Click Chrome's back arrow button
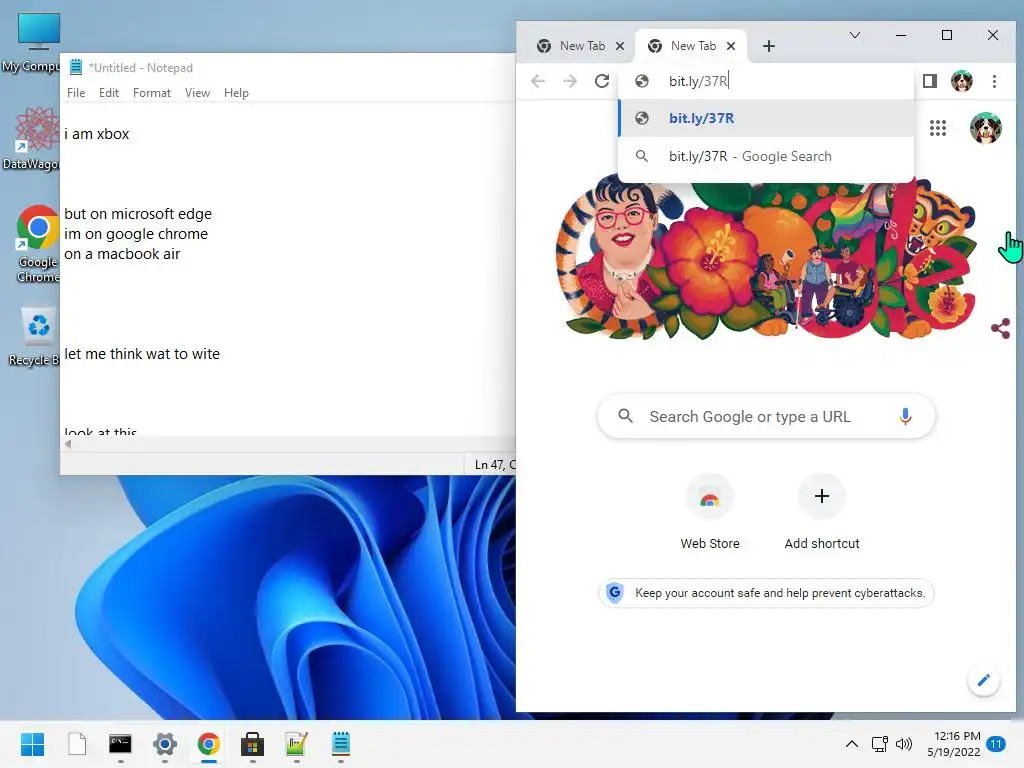Screen dimensions: 1024x768 coord(537,81)
